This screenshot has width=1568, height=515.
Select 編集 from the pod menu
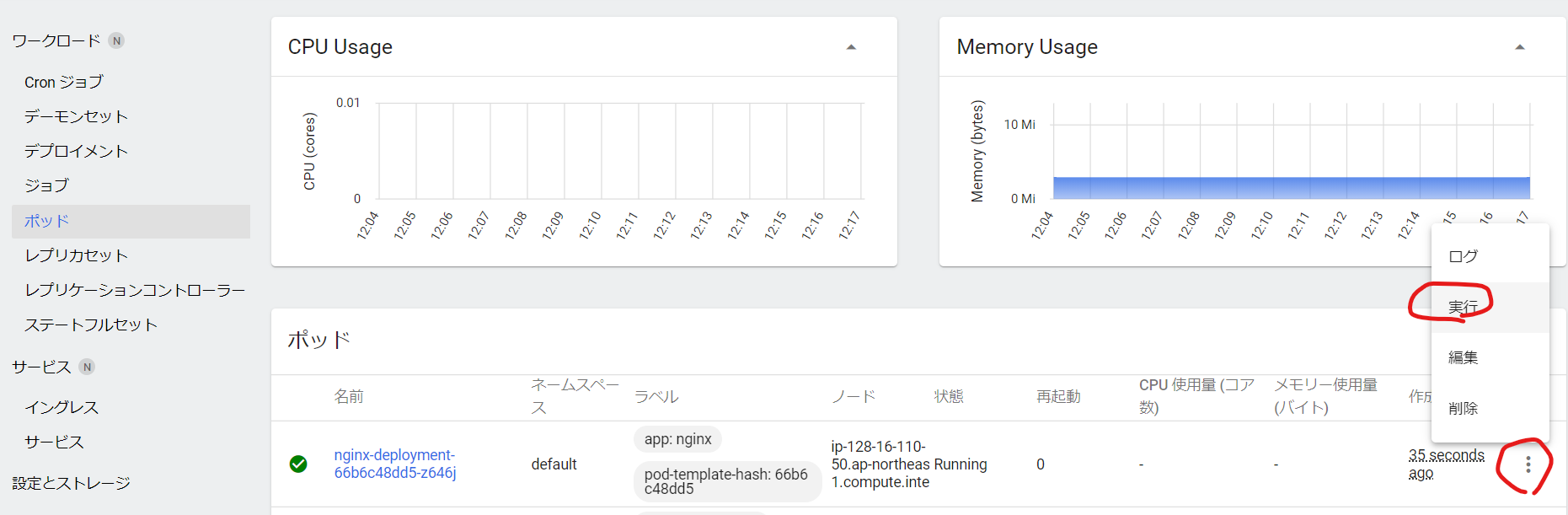pos(1464,357)
